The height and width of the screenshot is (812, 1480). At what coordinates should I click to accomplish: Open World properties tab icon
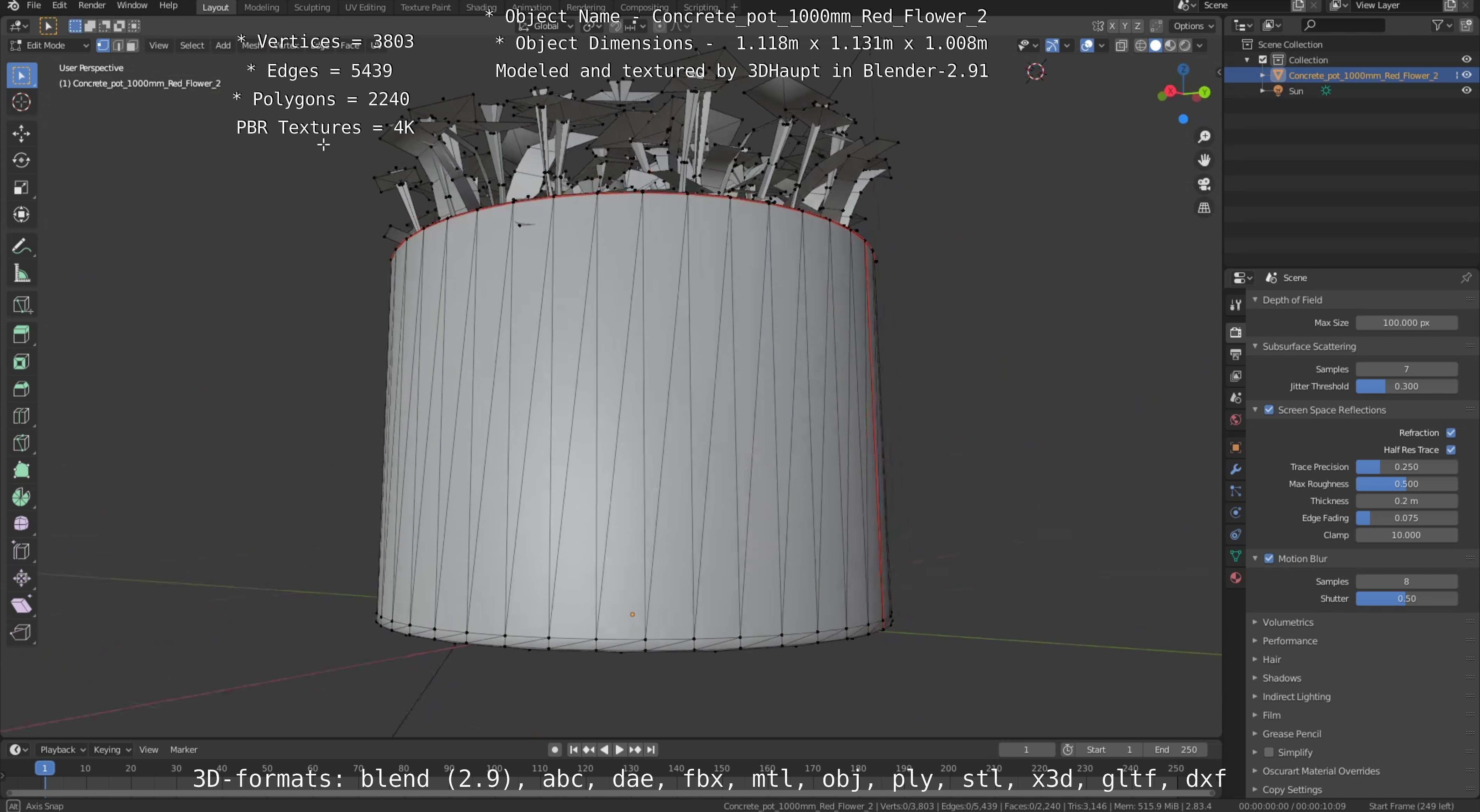tap(1235, 420)
